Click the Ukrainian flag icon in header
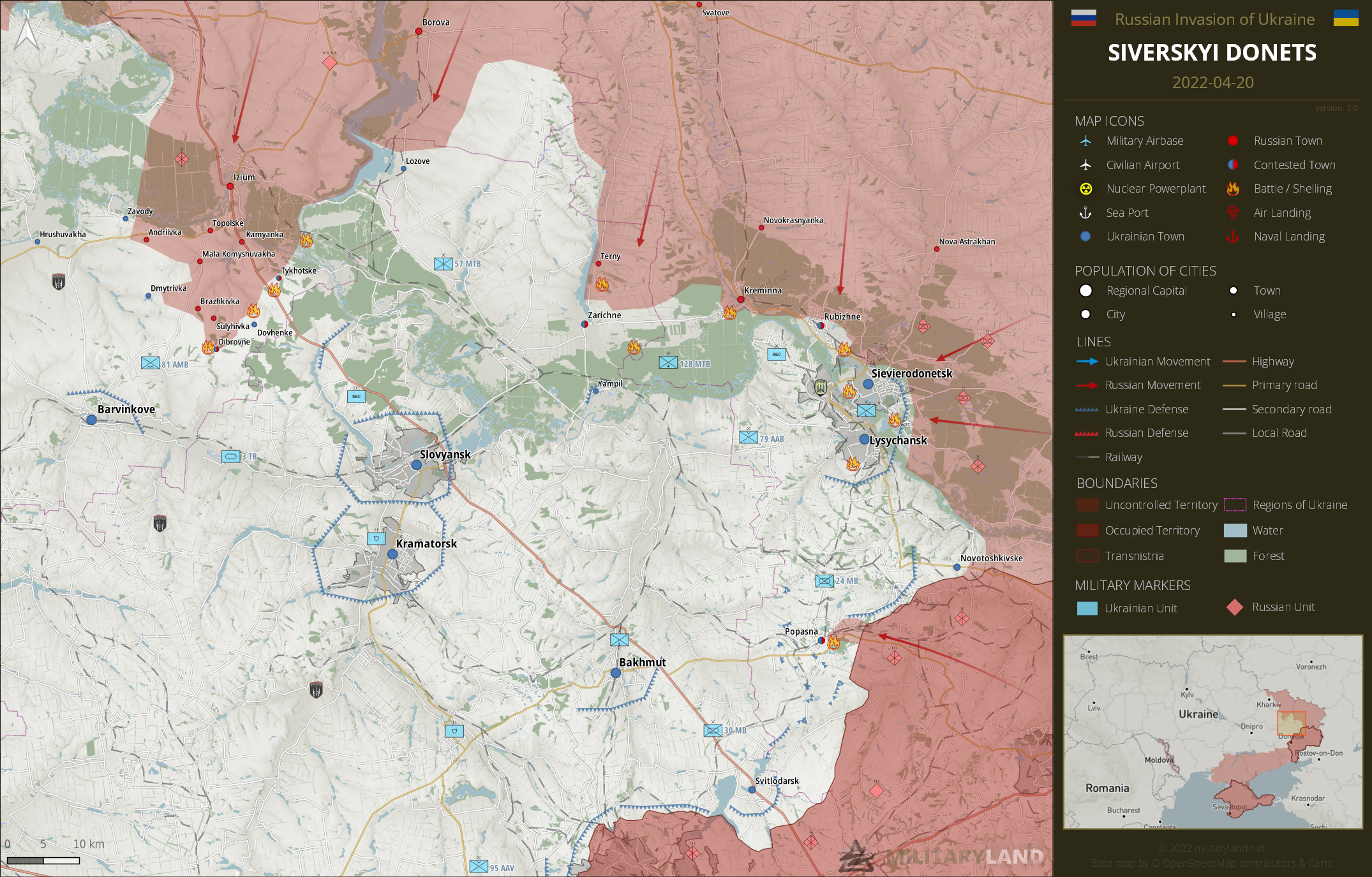The height and width of the screenshot is (877, 1372). 1346,18
